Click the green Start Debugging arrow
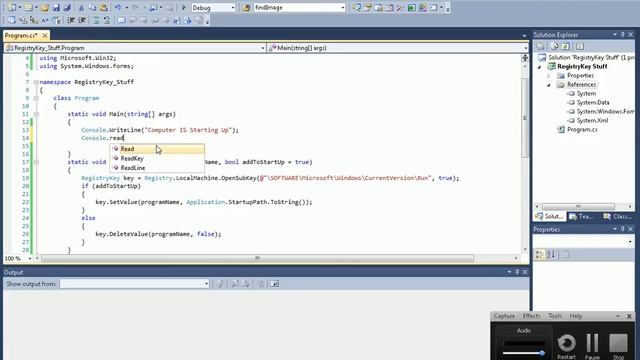 click(x=183, y=7)
